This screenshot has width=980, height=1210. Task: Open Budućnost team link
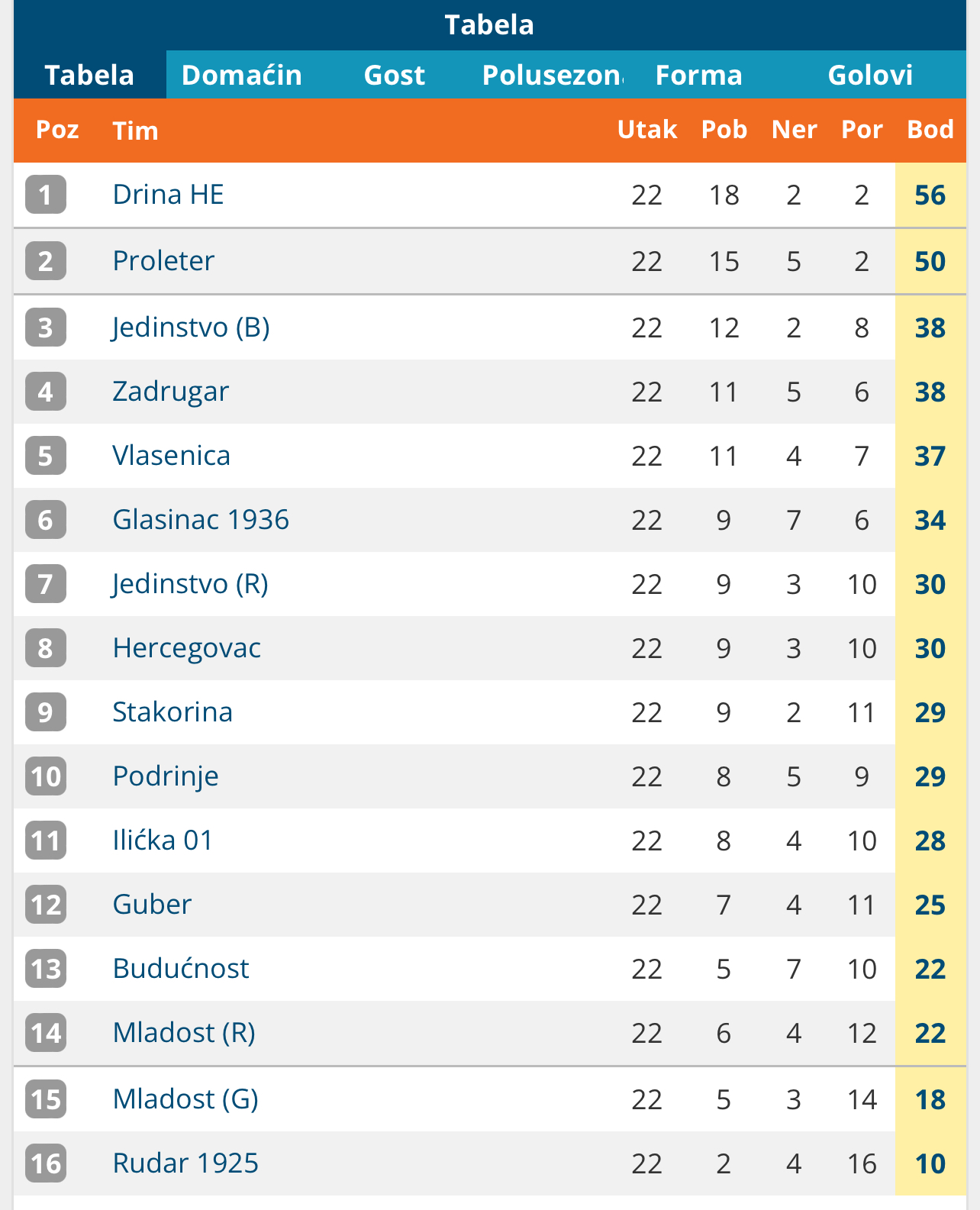(181, 969)
